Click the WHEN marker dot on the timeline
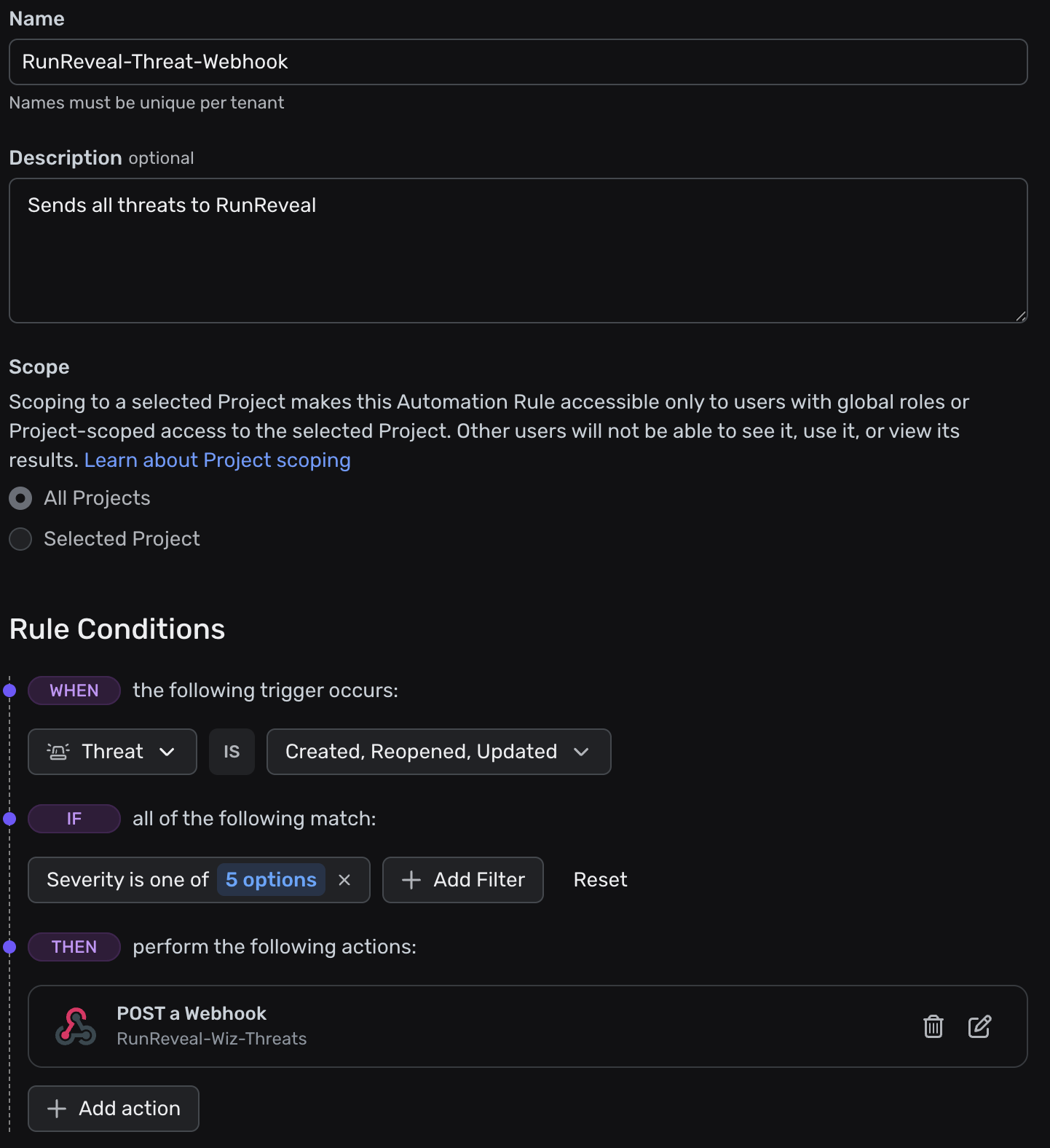This screenshot has height=1148, width=1050. point(10,690)
